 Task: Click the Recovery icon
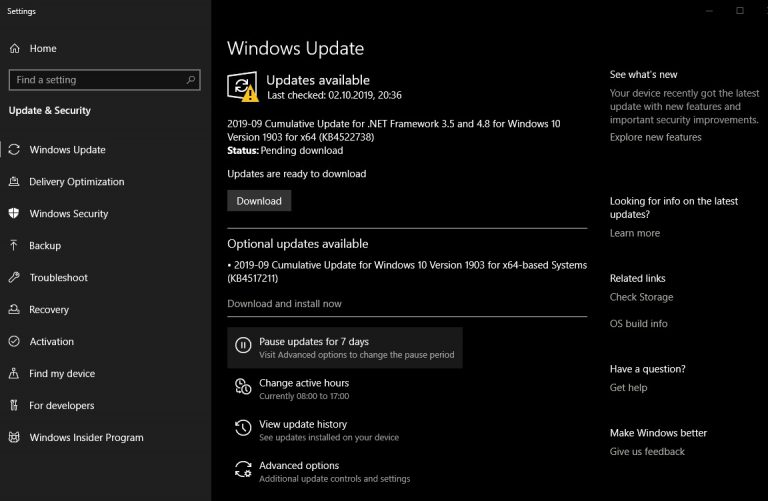coord(14,310)
